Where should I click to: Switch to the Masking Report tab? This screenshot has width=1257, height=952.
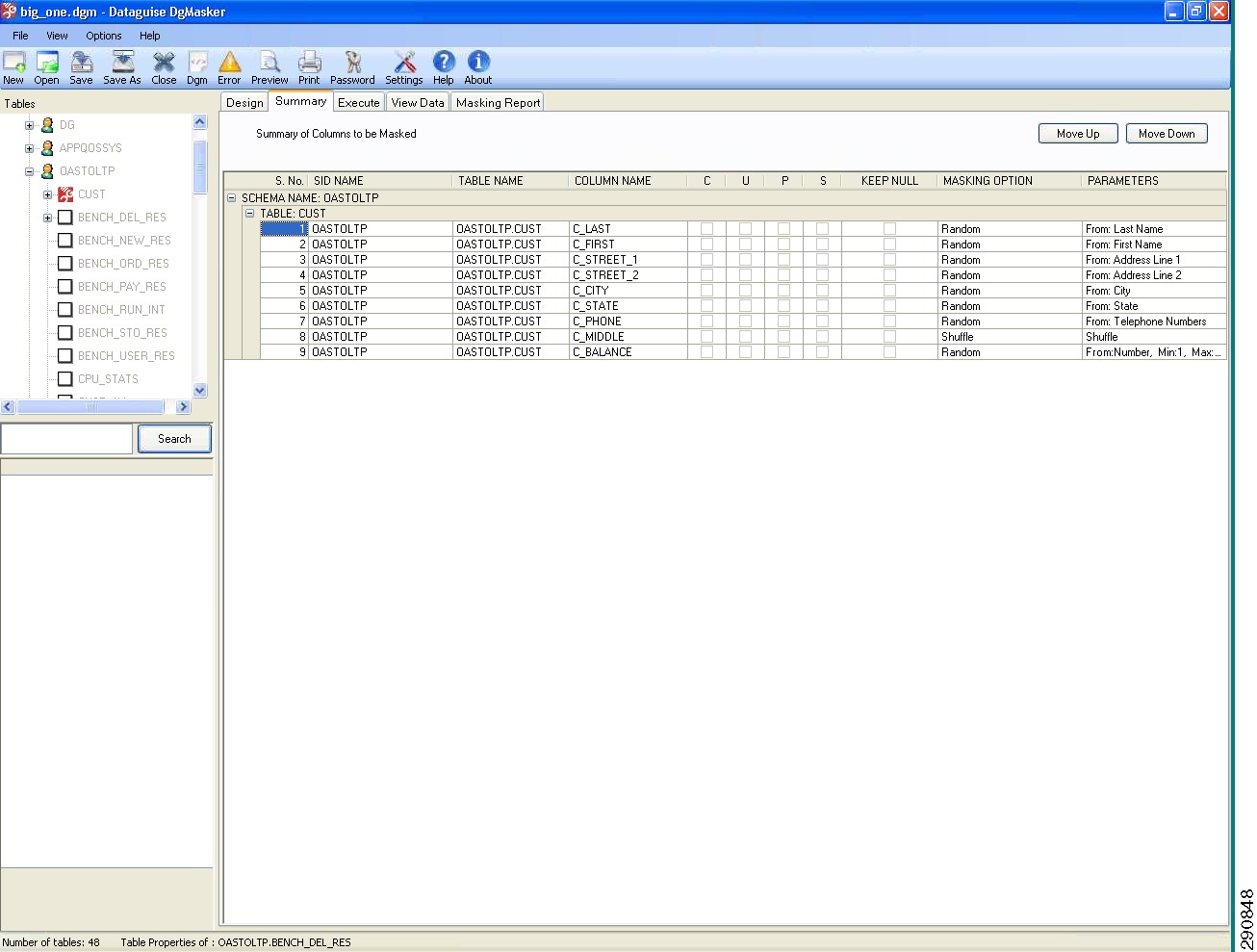point(498,103)
